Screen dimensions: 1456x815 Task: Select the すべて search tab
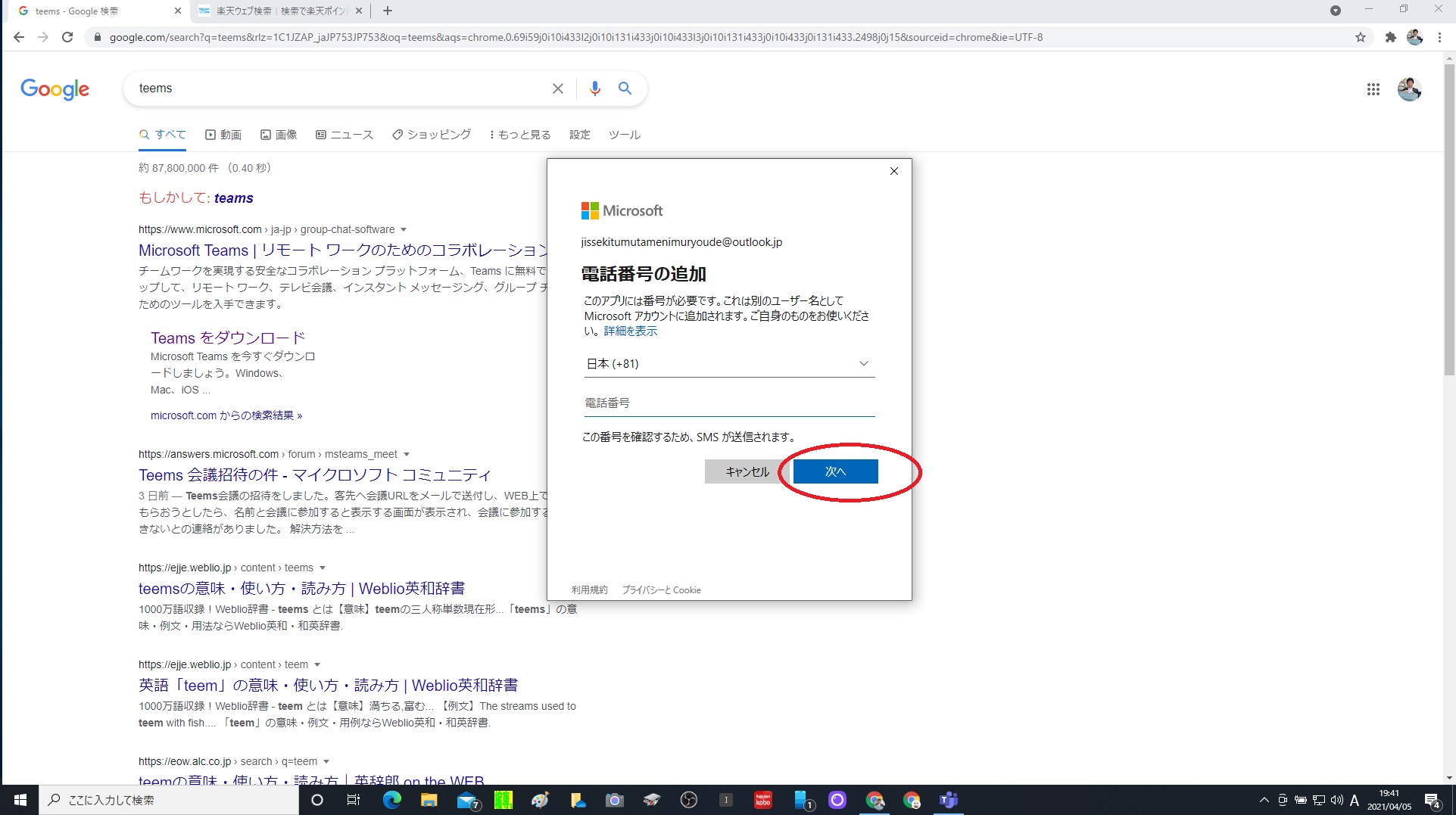163,135
